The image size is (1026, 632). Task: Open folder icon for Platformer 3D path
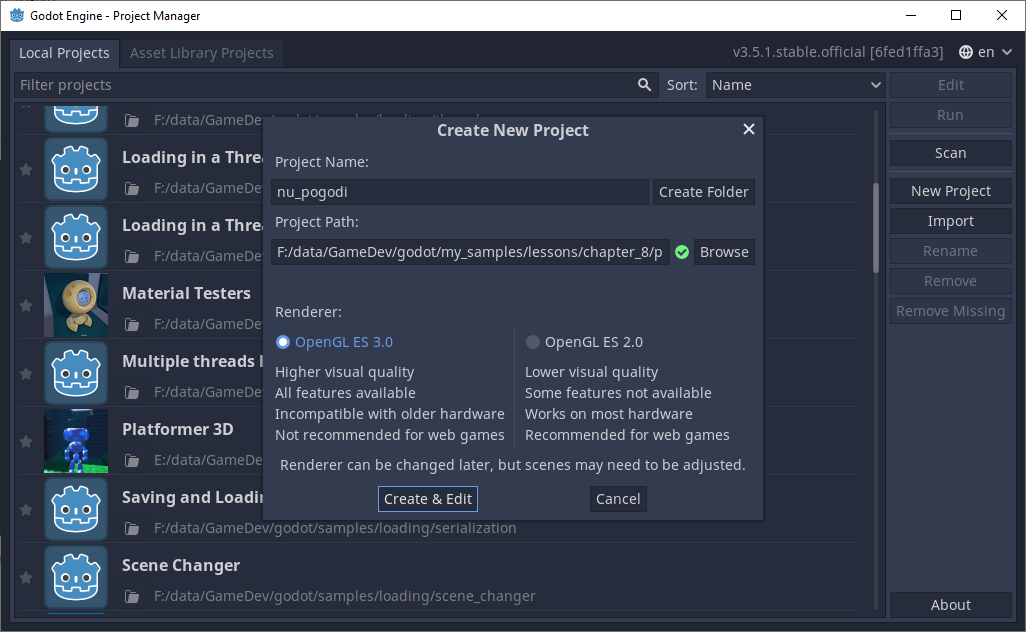[x=132, y=461]
